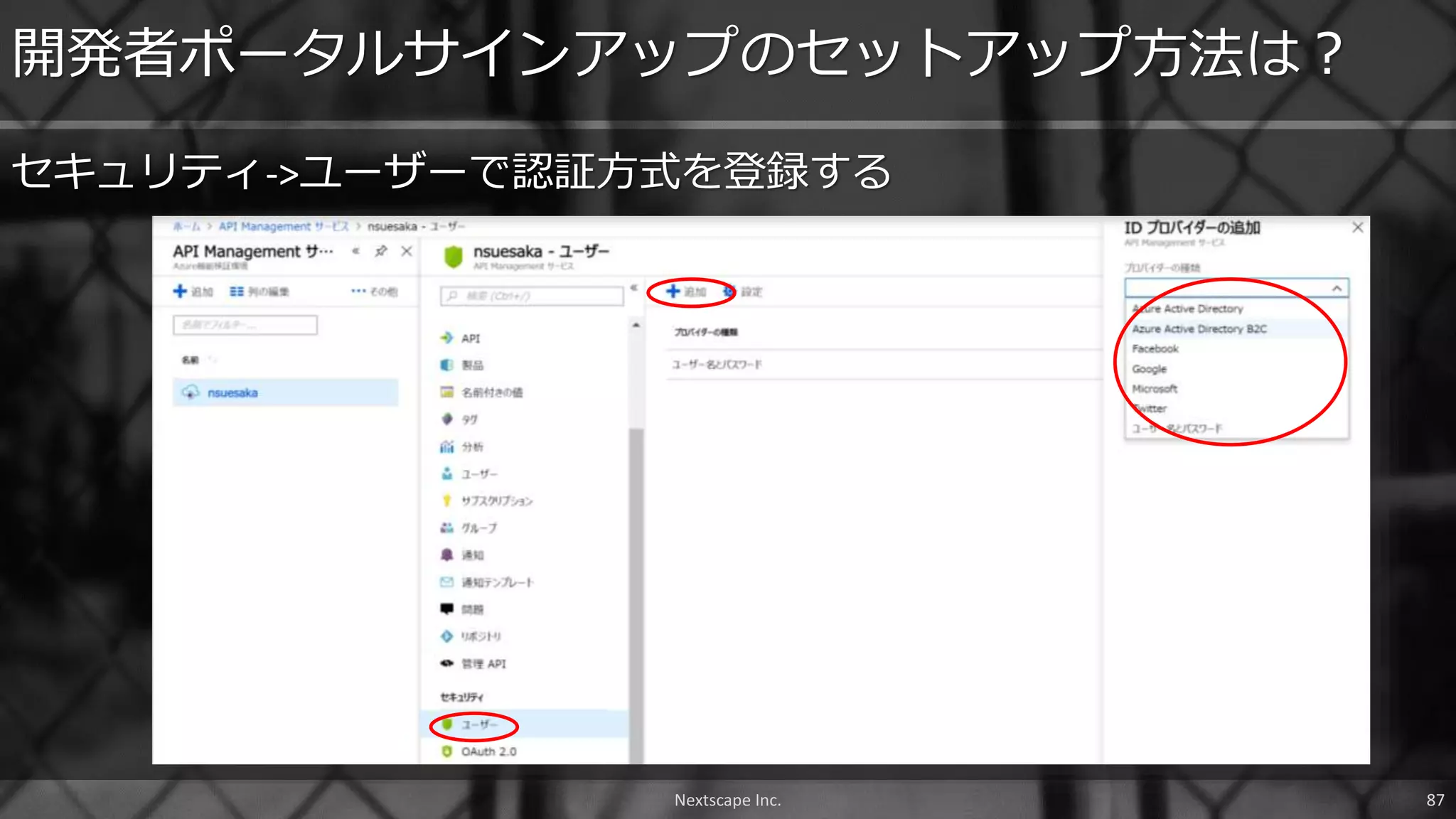
Task: Open タグ tags menu item
Action: coord(459,419)
